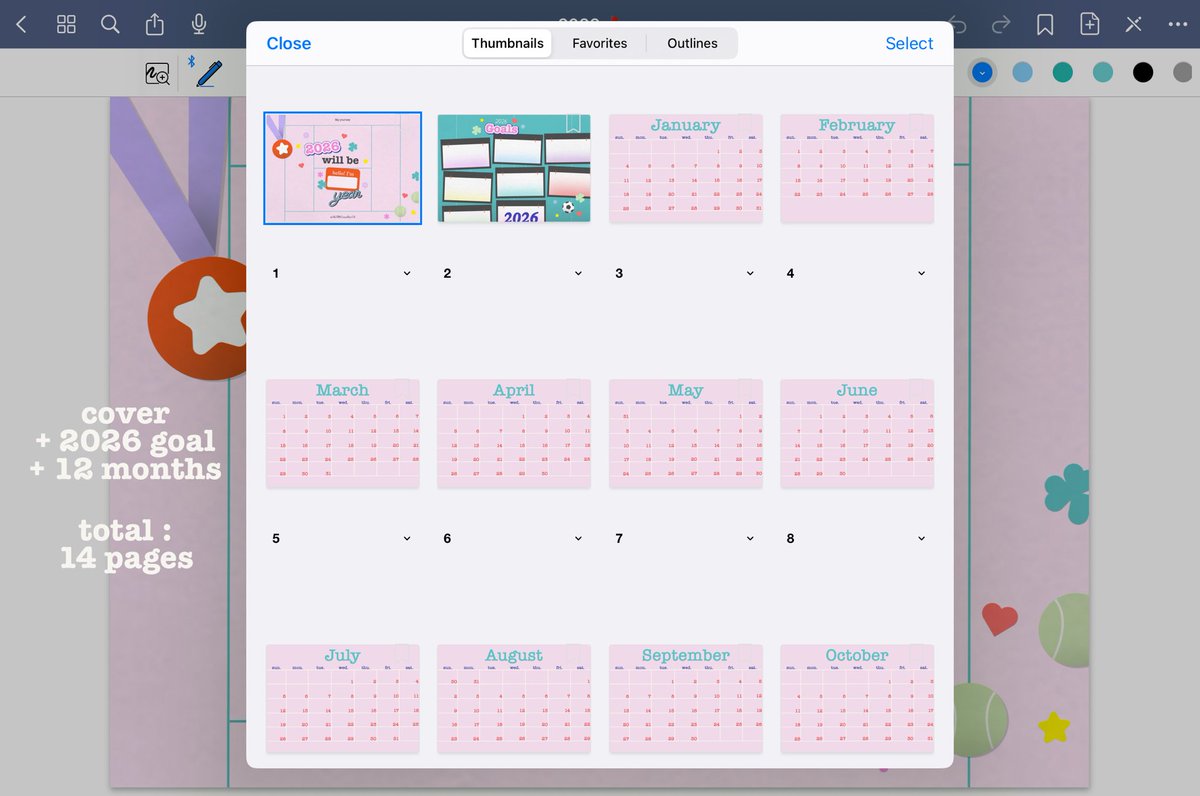Viewport: 1200px width, 796px height.
Task: Switch to the Thumbnails tab
Action: coord(508,43)
